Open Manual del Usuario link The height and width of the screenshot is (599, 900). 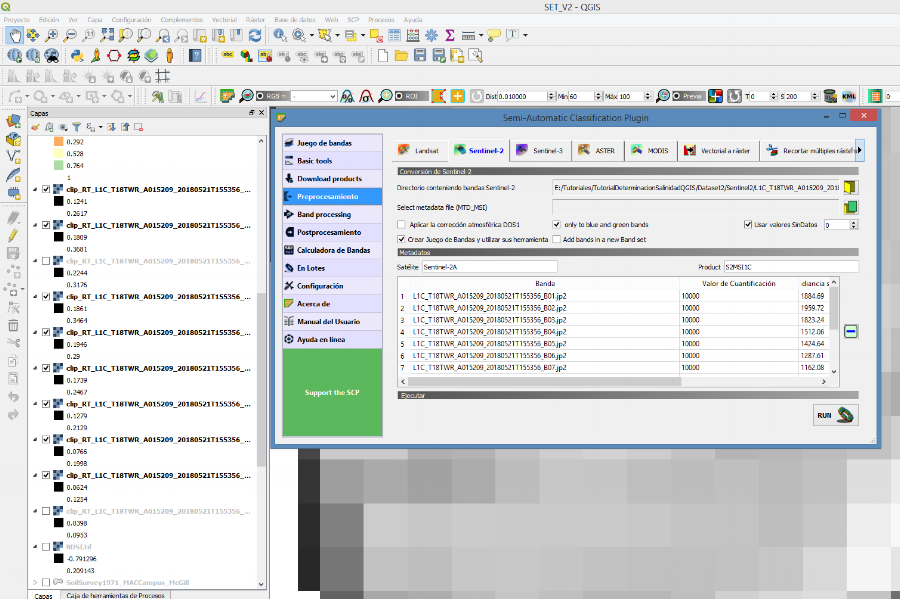(x=332, y=321)
